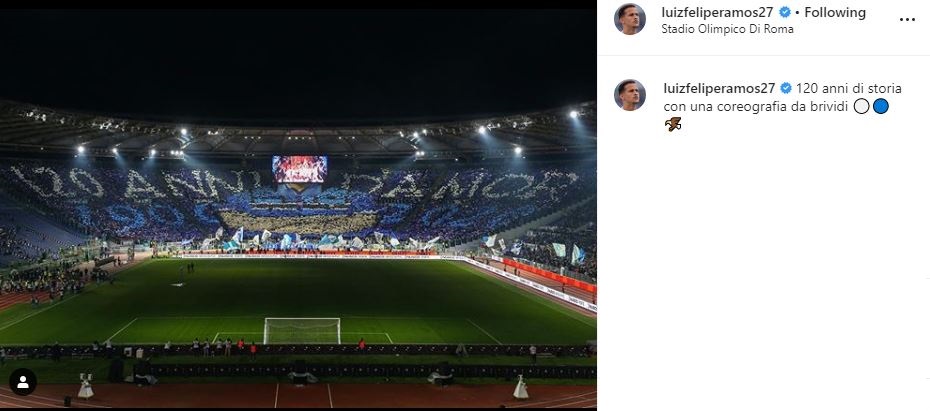Viewport: 930px width, 411px height.
Task: Open Stadio Olimpico Di Roma location
Action: [727, 29]
